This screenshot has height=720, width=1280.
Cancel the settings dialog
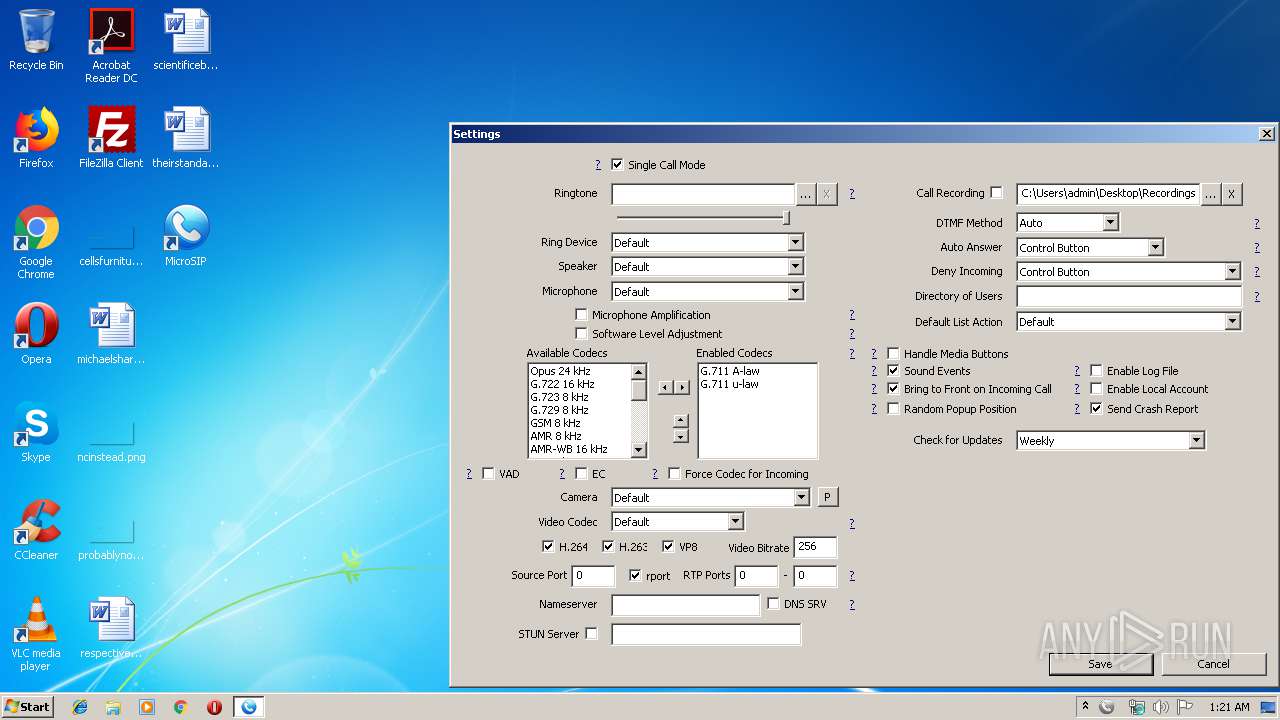[x=1213, y=664]
